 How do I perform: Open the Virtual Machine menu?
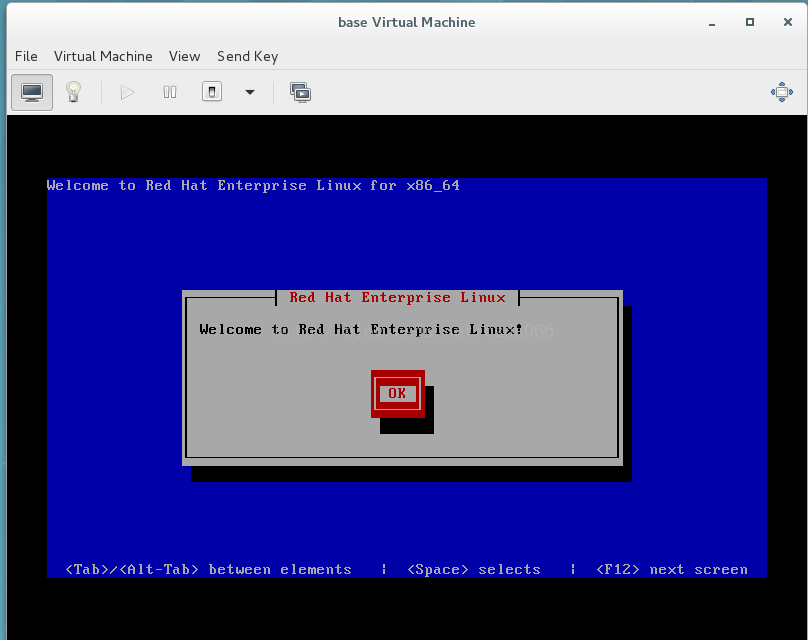[x=103, y=56]
